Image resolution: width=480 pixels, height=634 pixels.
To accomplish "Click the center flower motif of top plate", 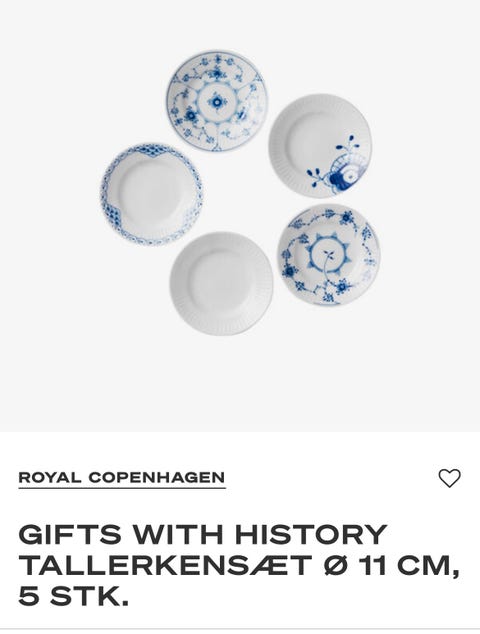I will tap(217, 101).
